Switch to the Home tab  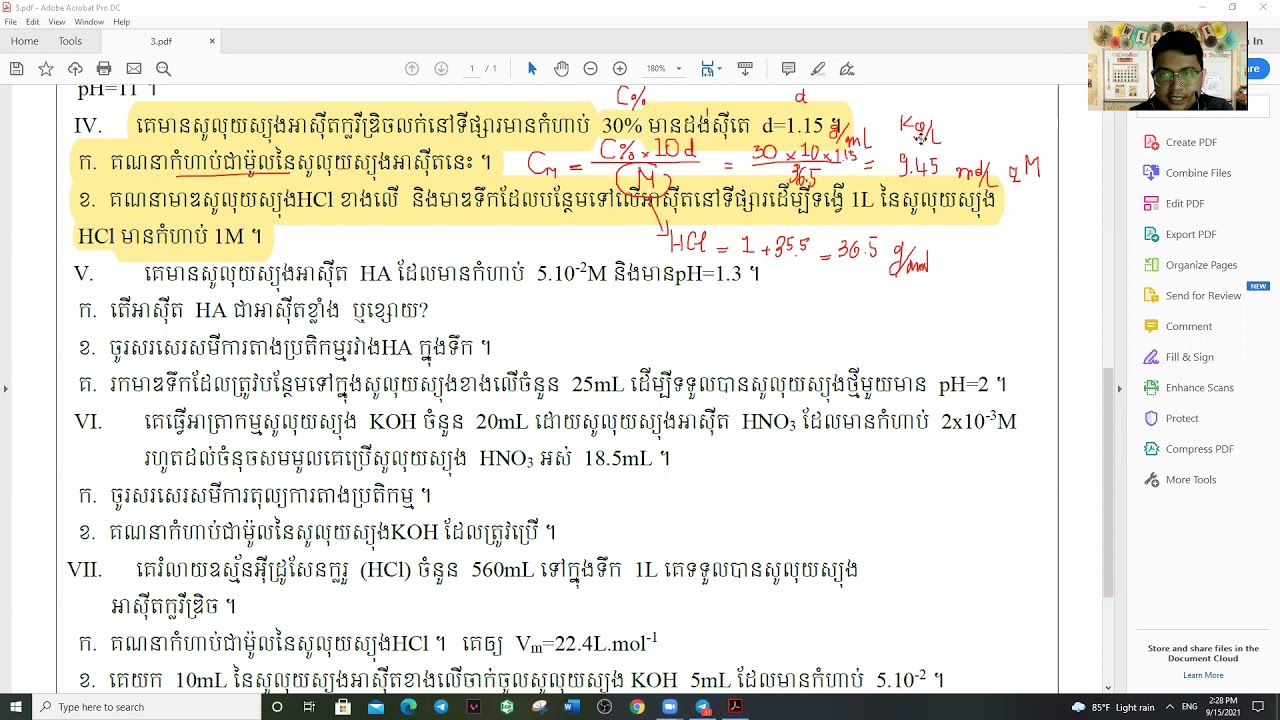click(24, 41)
